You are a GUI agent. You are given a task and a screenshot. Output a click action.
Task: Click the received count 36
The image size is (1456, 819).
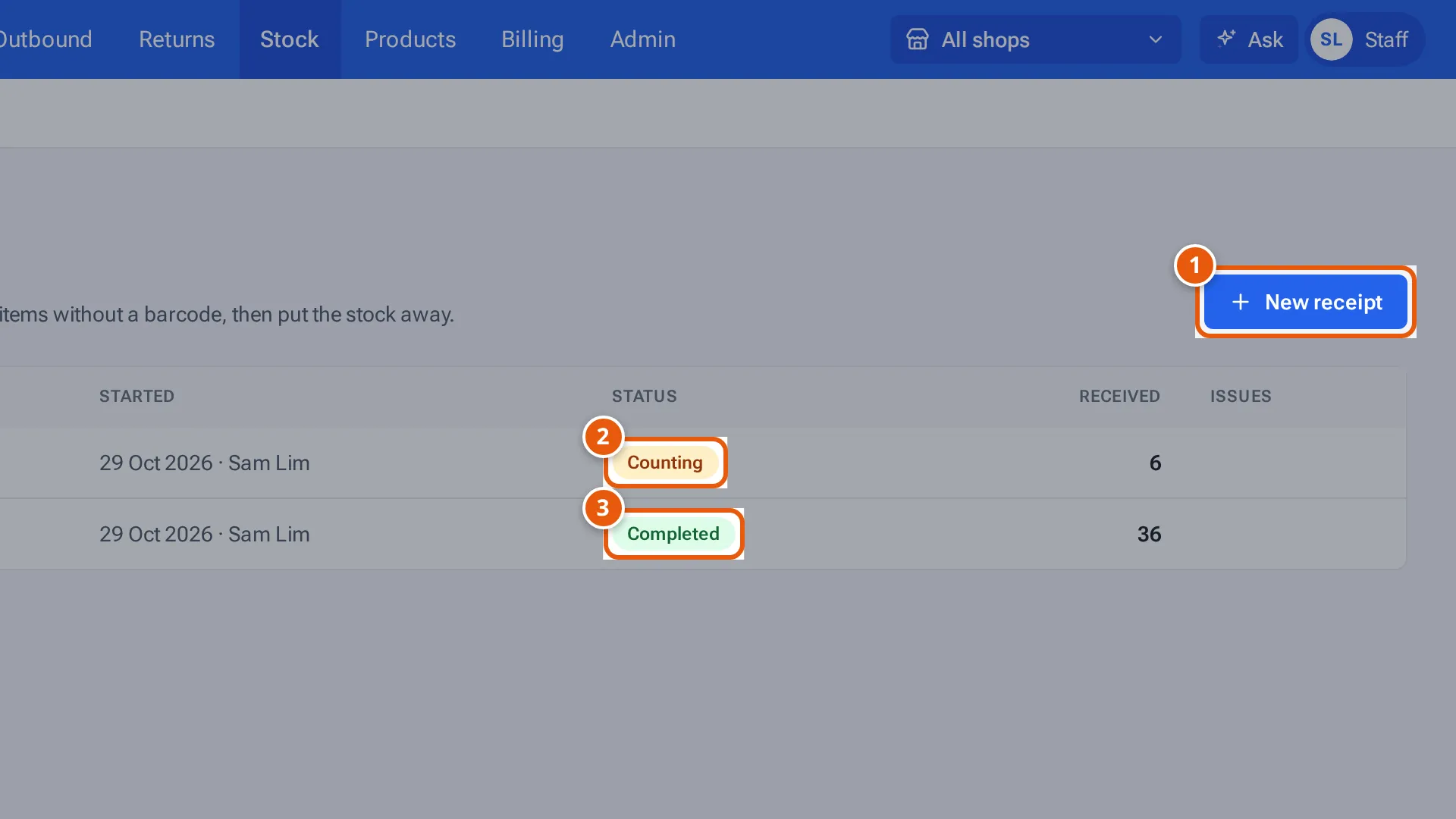tap(1149, 534)
